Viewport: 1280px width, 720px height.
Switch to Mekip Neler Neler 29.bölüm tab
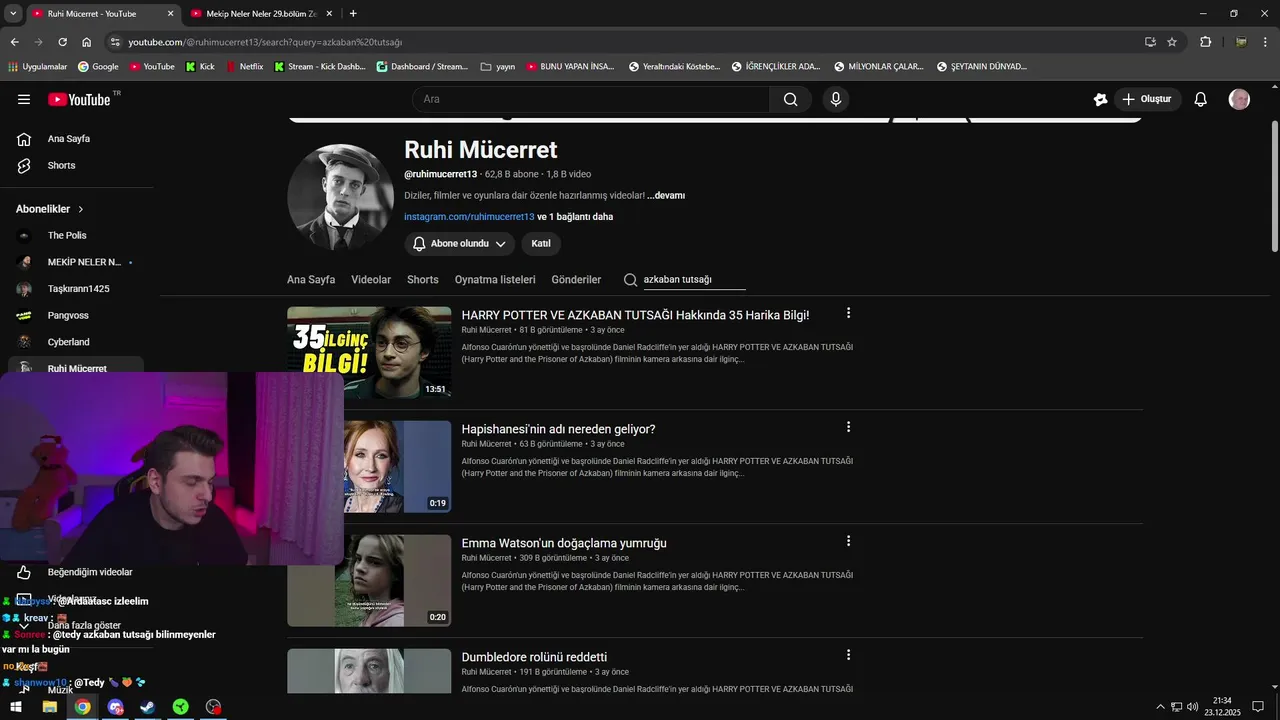pyautogui.click(x=262, y=13)
